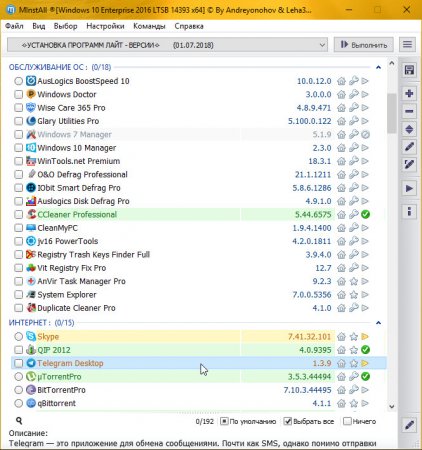Open the Настройки menu

coord(105,26)
